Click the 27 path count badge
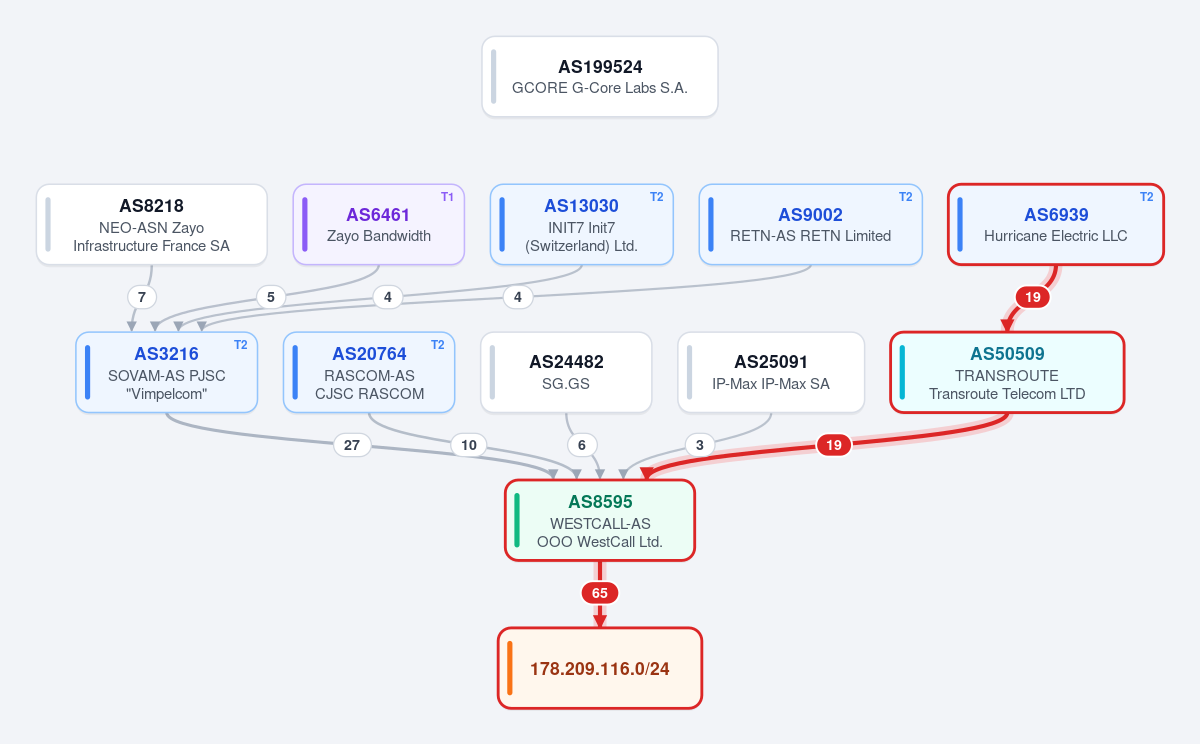The image size is (1200, 744). point(352,445)
